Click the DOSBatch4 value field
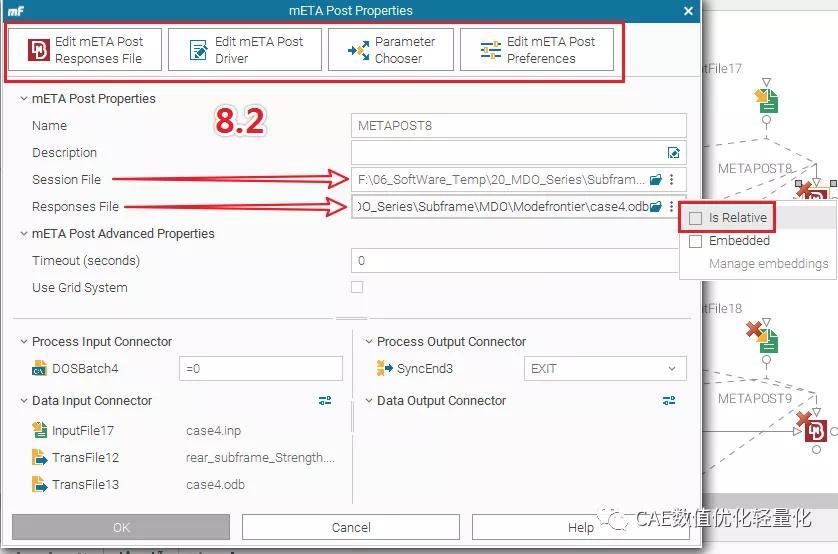 [261, 369]
